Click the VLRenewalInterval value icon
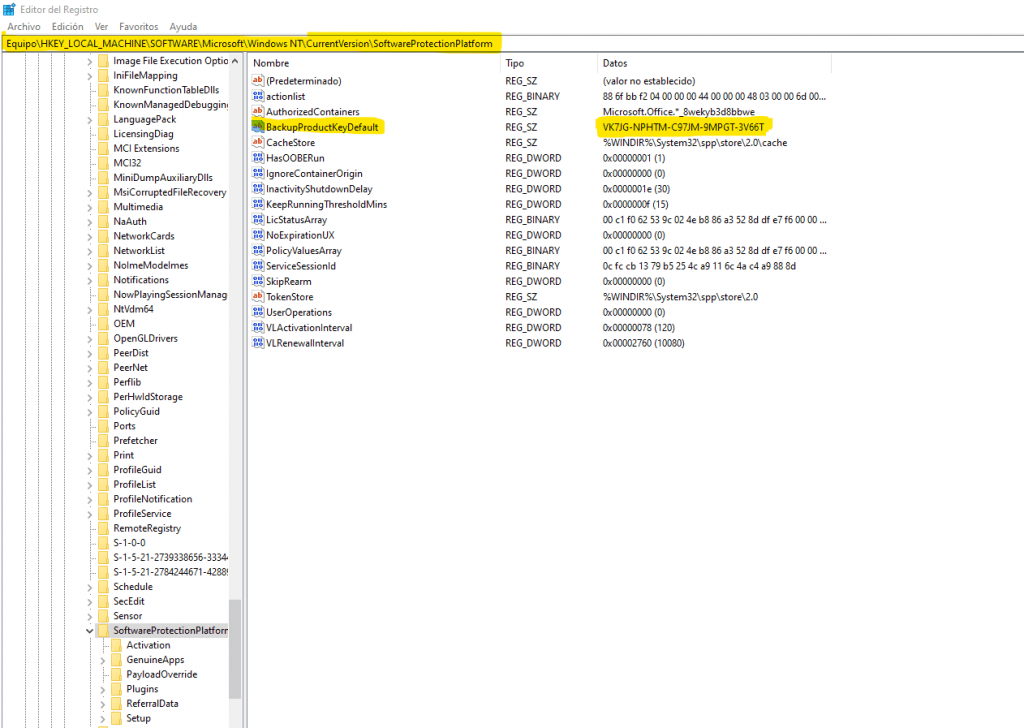 click(x=258, y=343)
